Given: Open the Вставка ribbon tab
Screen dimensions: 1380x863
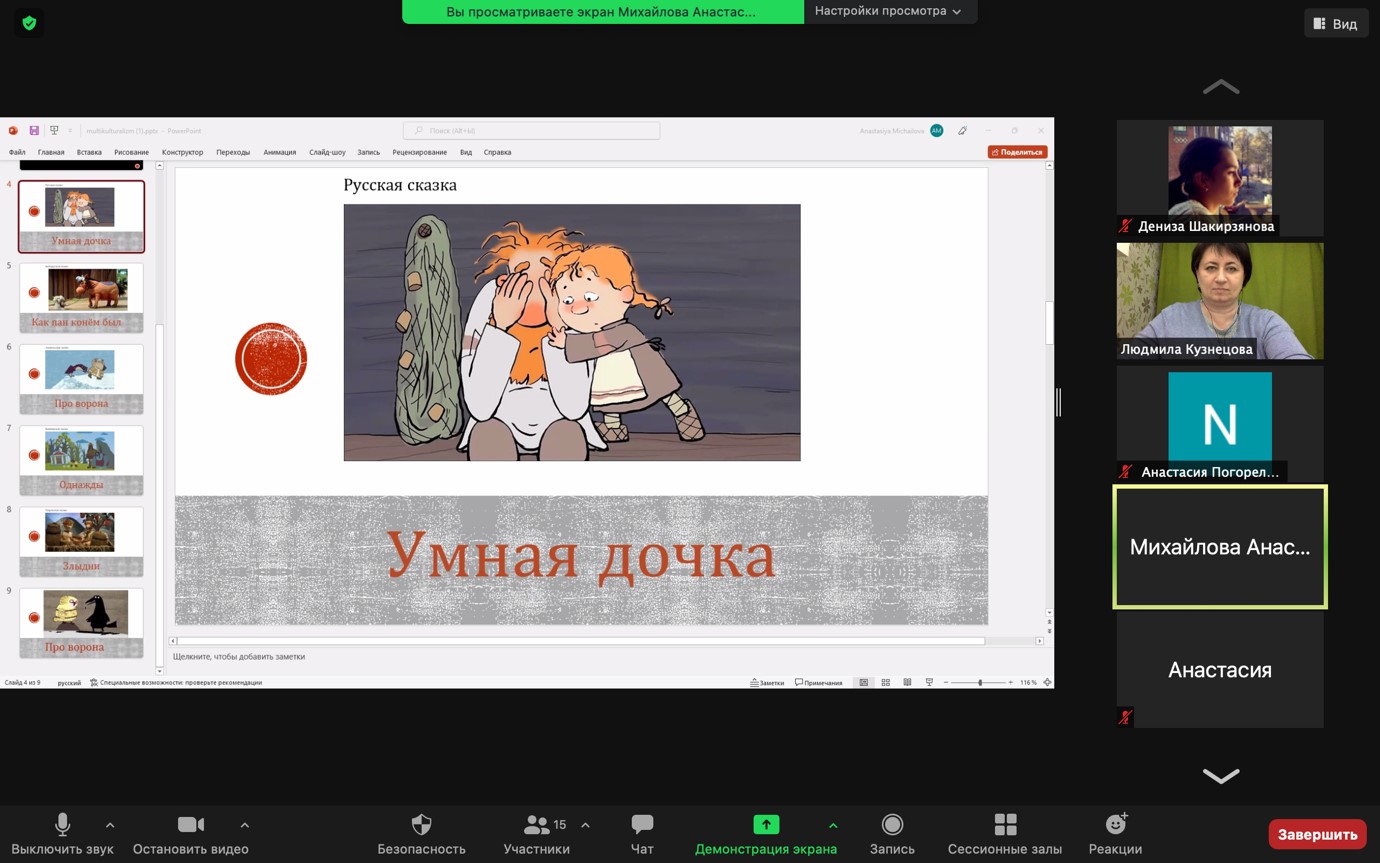Looking at the screenshot, I should pyautogui.click(x=89, y=152).
